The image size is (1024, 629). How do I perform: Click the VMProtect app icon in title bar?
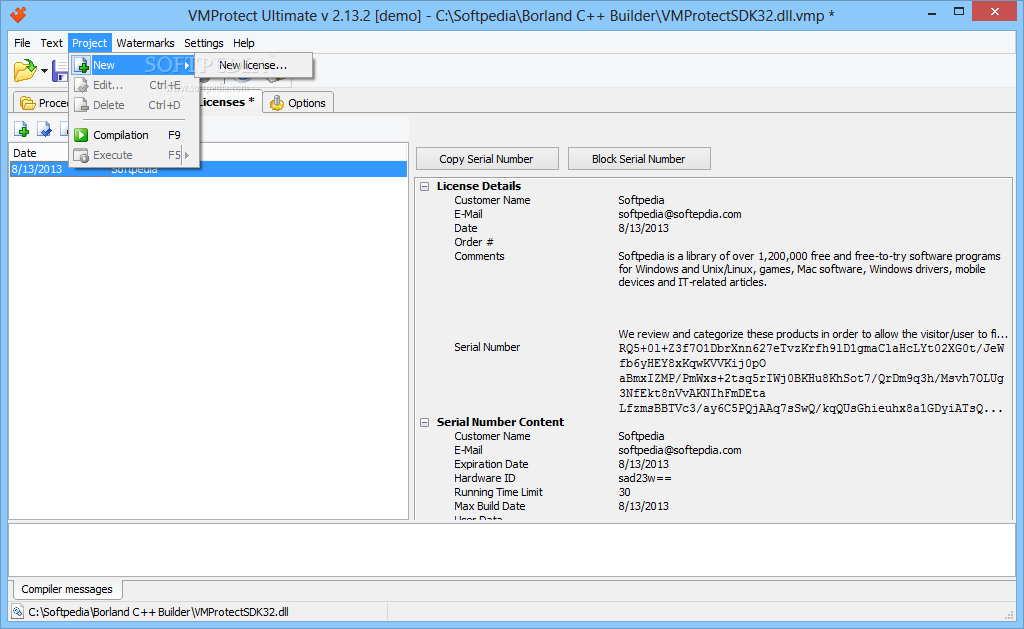pos(18,14)
